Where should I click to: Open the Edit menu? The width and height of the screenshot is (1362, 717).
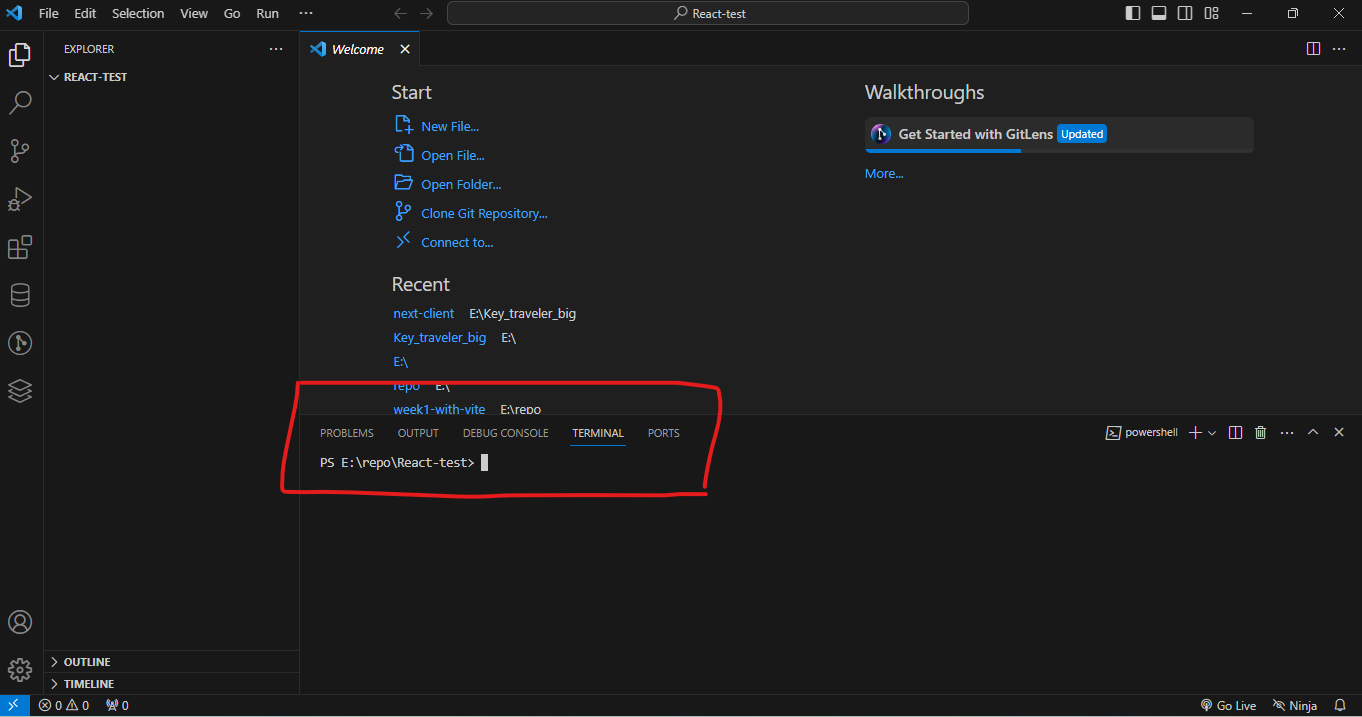(x=85, y=13)
